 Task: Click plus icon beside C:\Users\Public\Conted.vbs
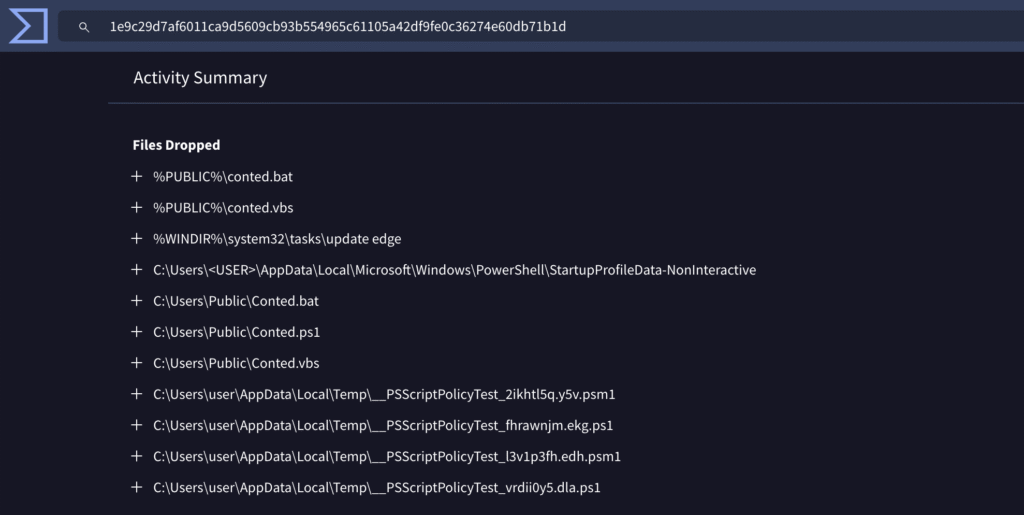click(137, 363)
